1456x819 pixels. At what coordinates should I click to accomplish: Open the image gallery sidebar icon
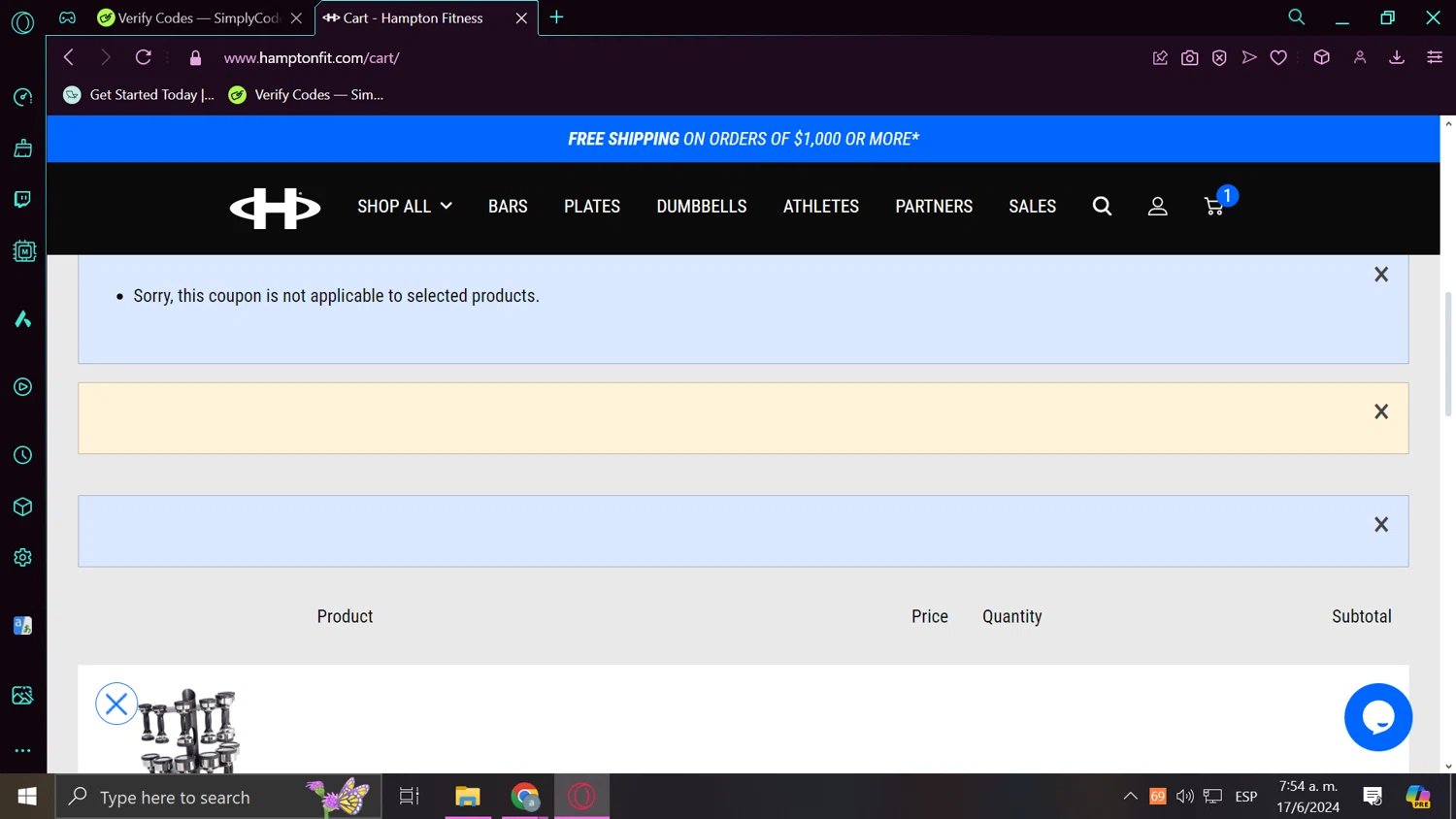pyautogui.click(x=22, y=696)
